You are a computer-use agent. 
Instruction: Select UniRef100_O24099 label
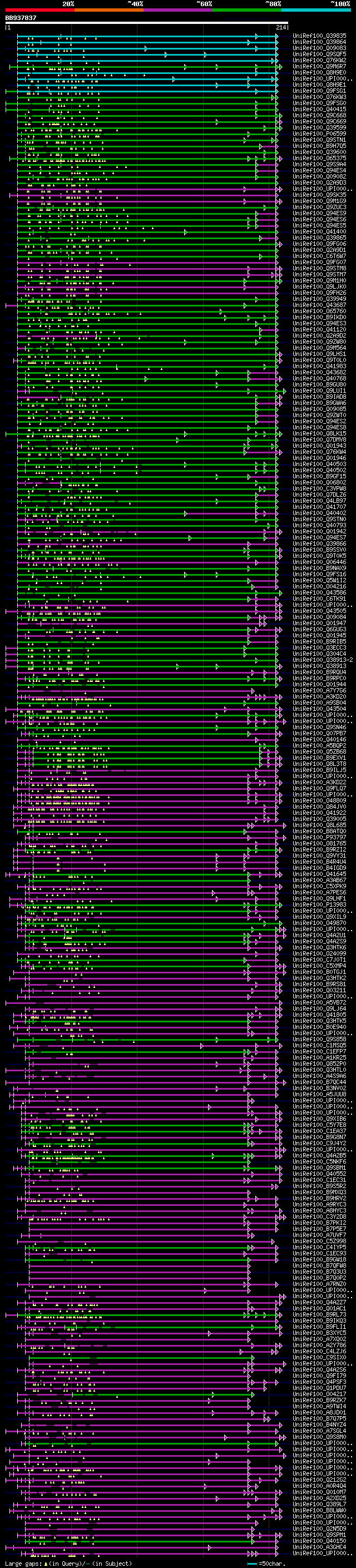319,954
